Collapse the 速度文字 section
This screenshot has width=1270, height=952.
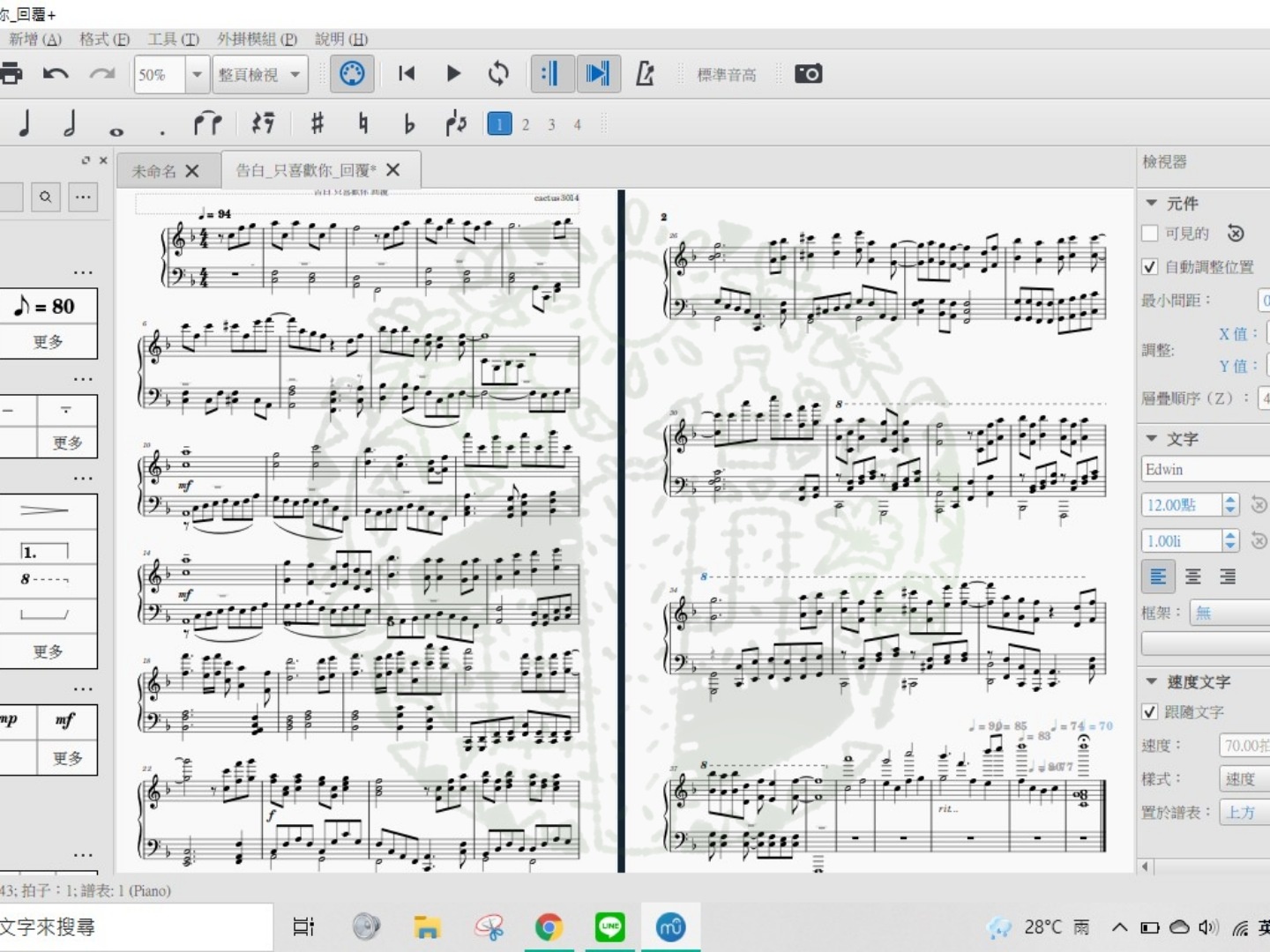tap(1151, 681)
